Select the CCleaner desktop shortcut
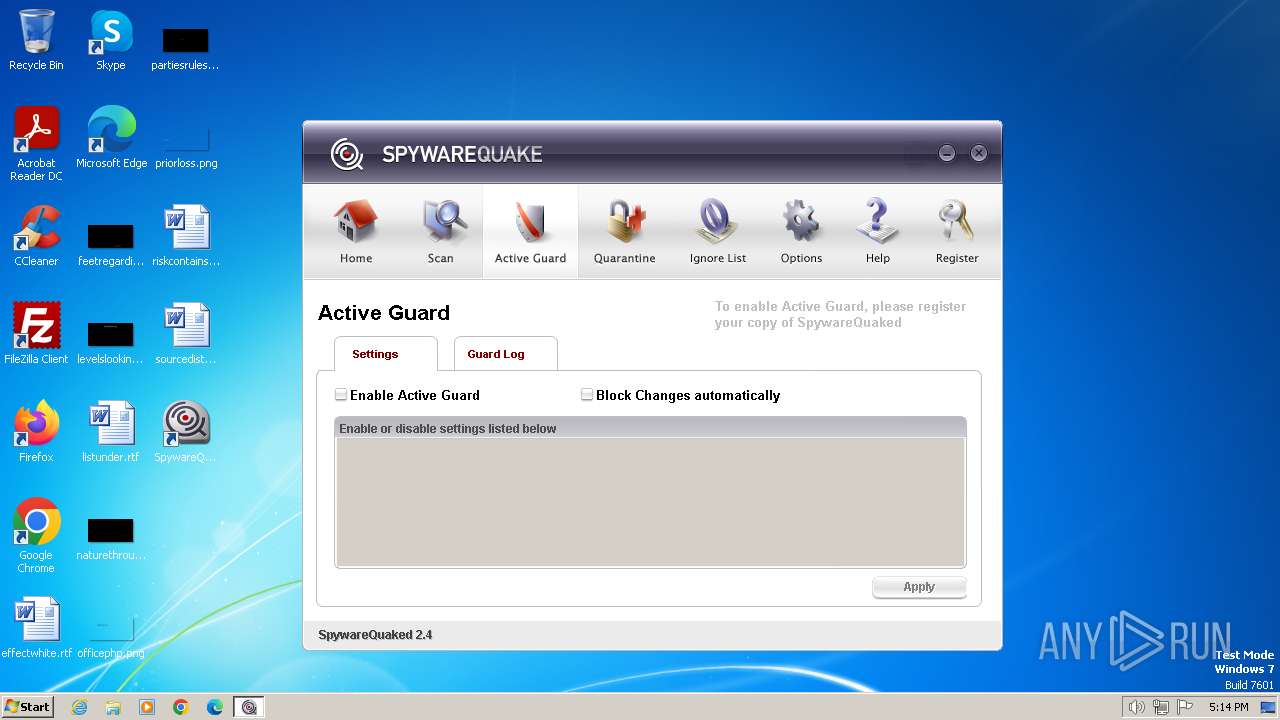Screen dimensions: 1280x720 pos(36,236)
